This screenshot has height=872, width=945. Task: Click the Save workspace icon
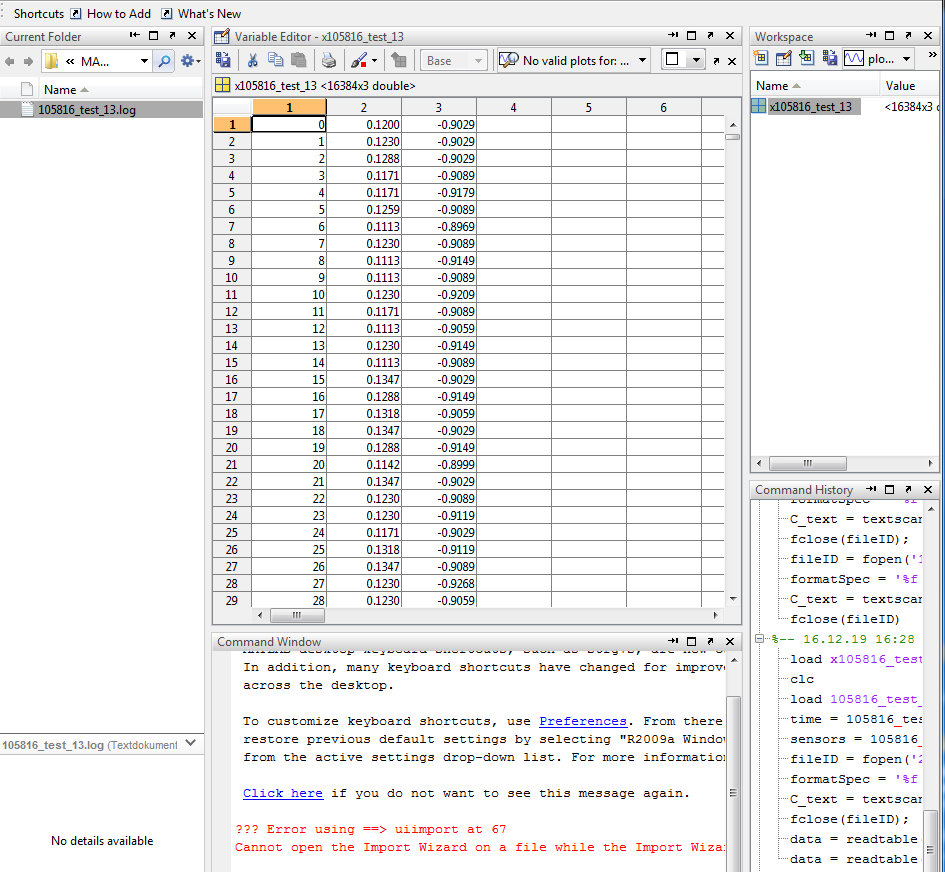click(828, 59)
